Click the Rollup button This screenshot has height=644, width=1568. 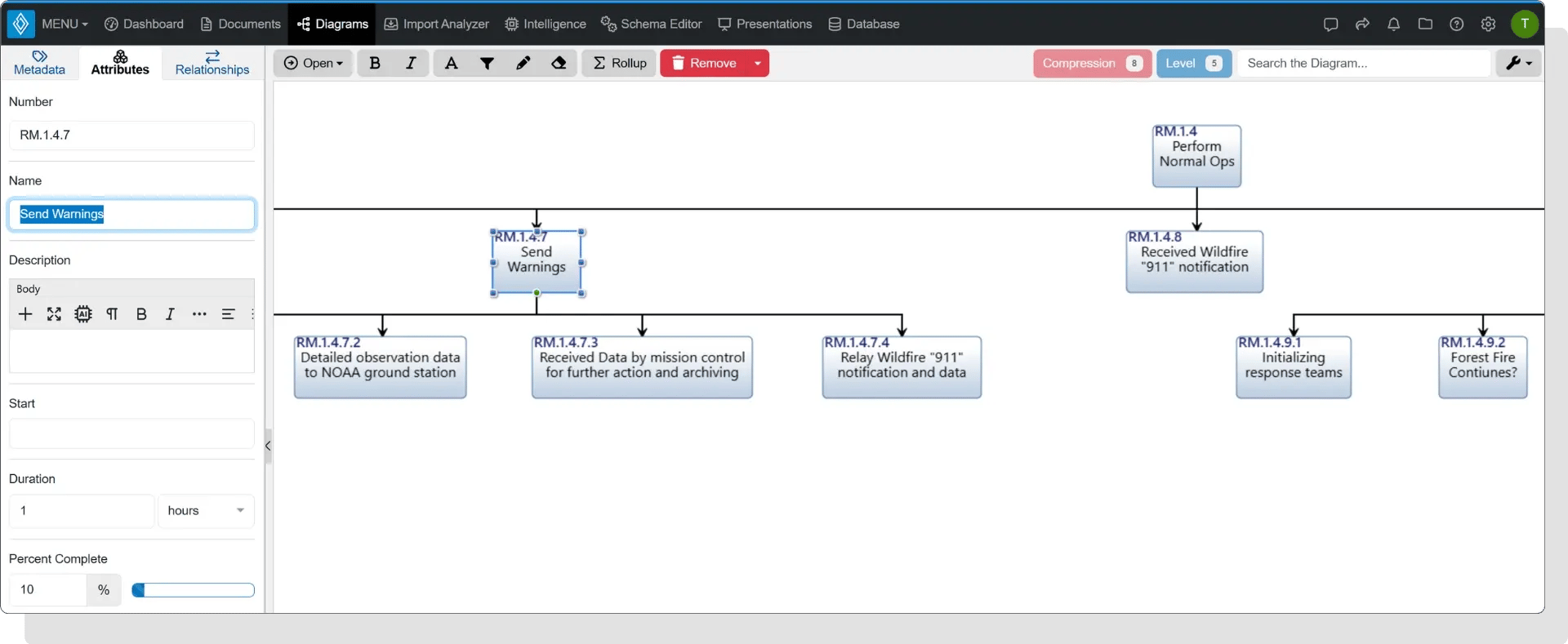[x=619, y=63]
